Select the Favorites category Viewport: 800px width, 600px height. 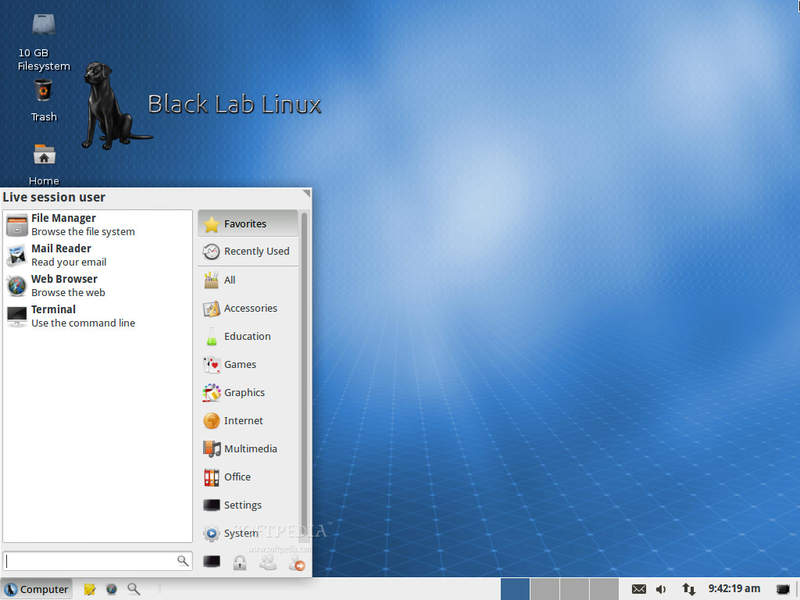click(248, 223)
